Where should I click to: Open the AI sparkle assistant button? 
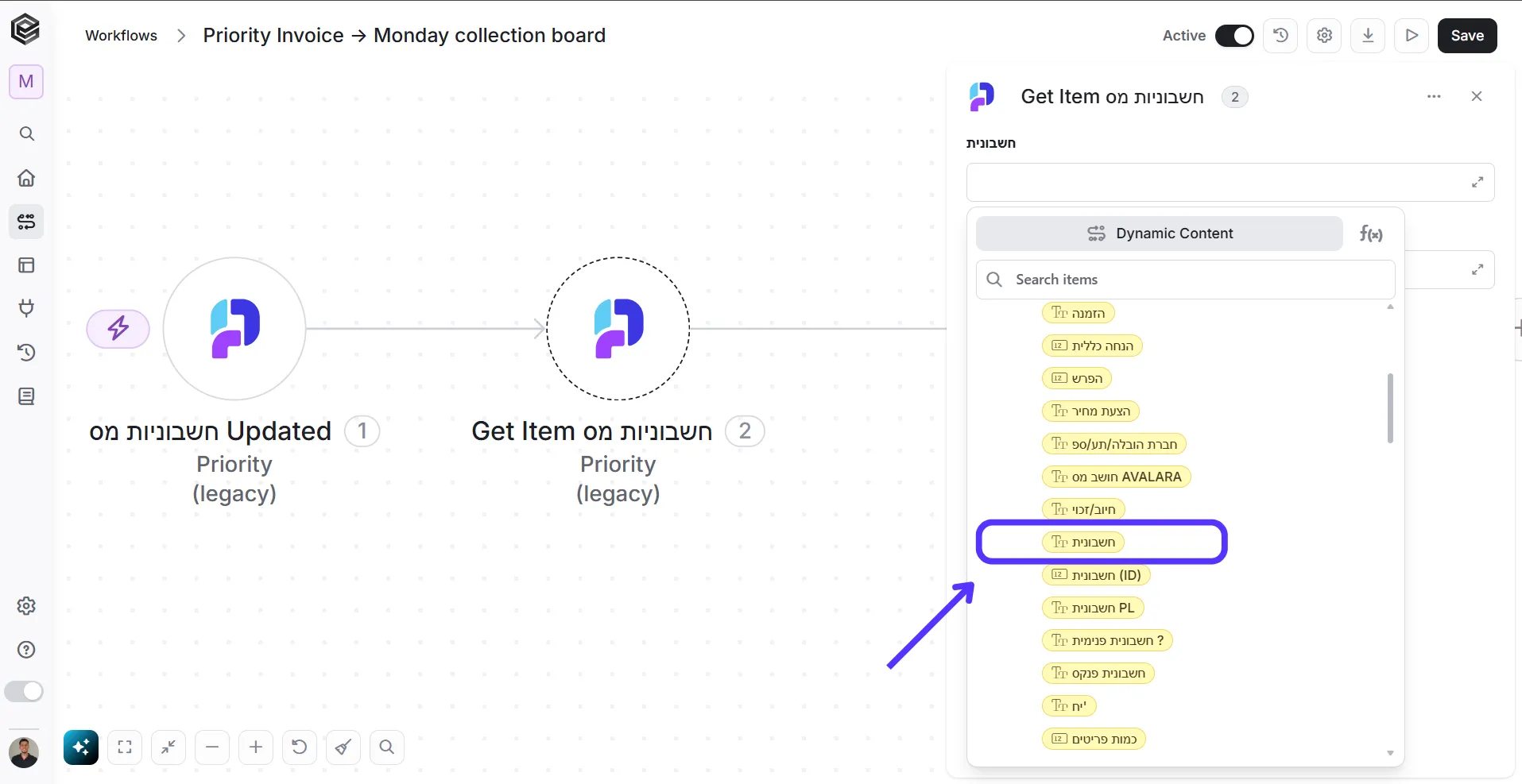[81, 747]
